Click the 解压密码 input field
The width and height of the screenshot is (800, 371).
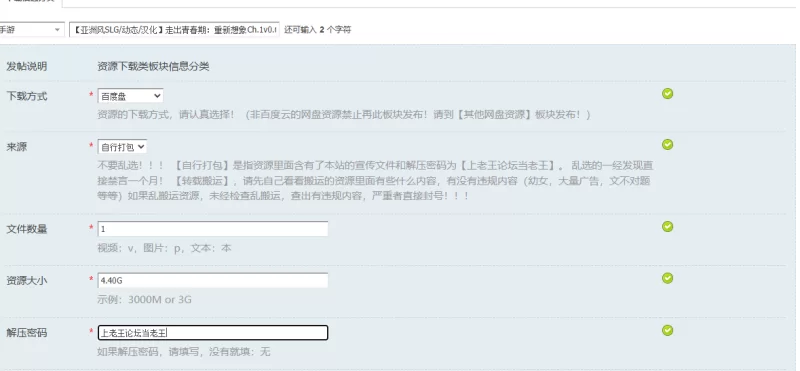point(213,333)
